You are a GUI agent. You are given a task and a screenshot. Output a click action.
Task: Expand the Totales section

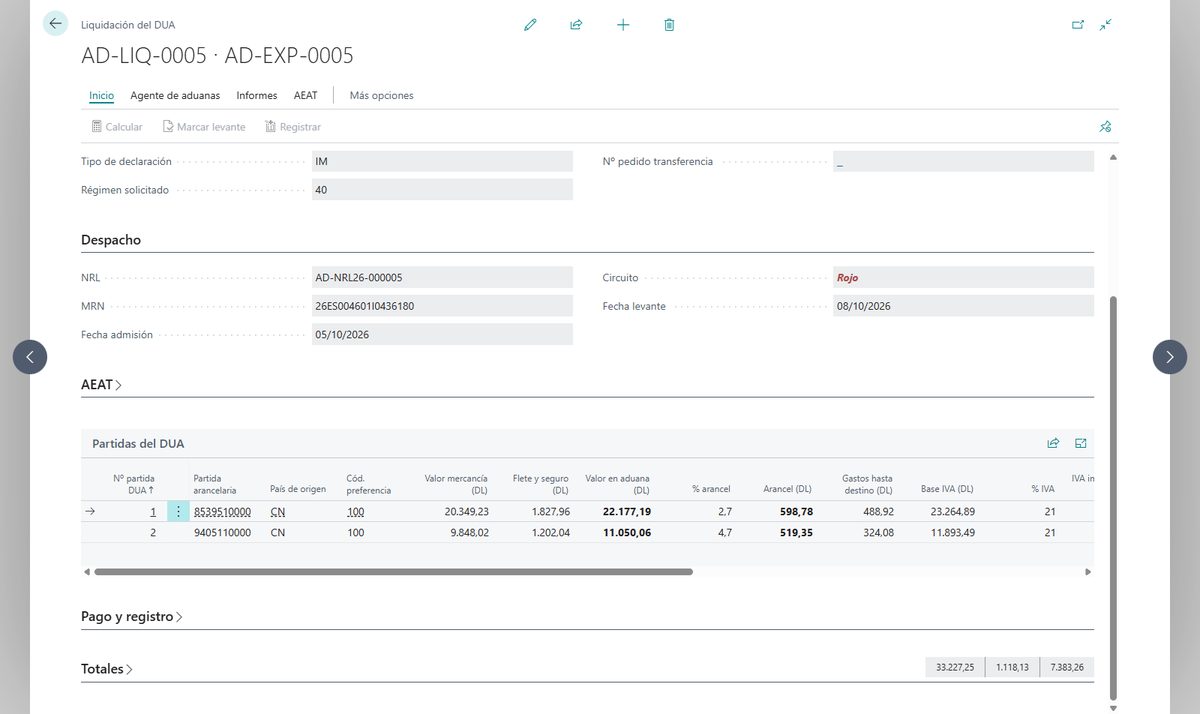[x=106, y=669]
